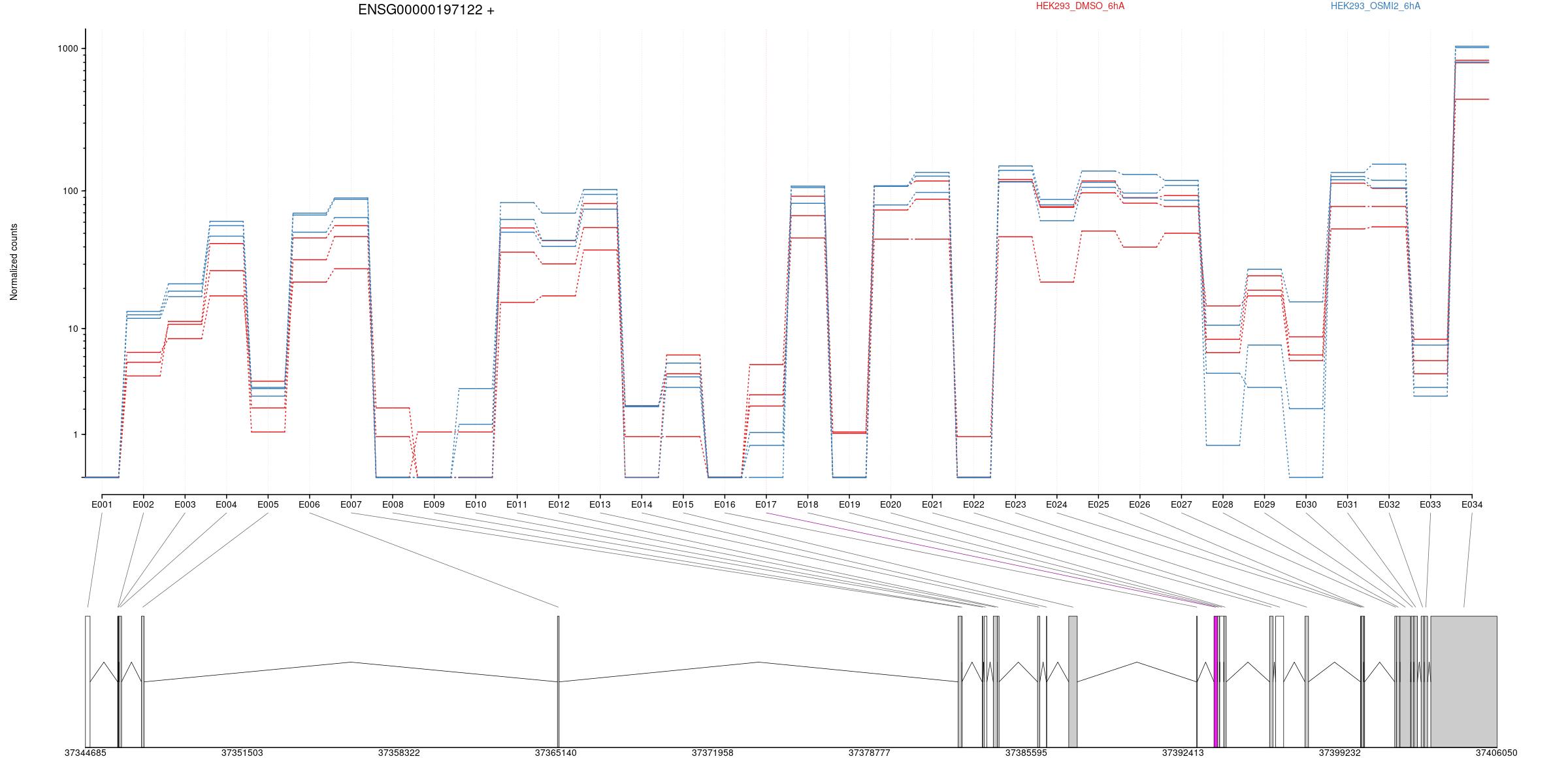Viewport: 1568px width, 784px height.
Task: Select exon label E010
Action: pyautogui.click(x=476, y=504)
